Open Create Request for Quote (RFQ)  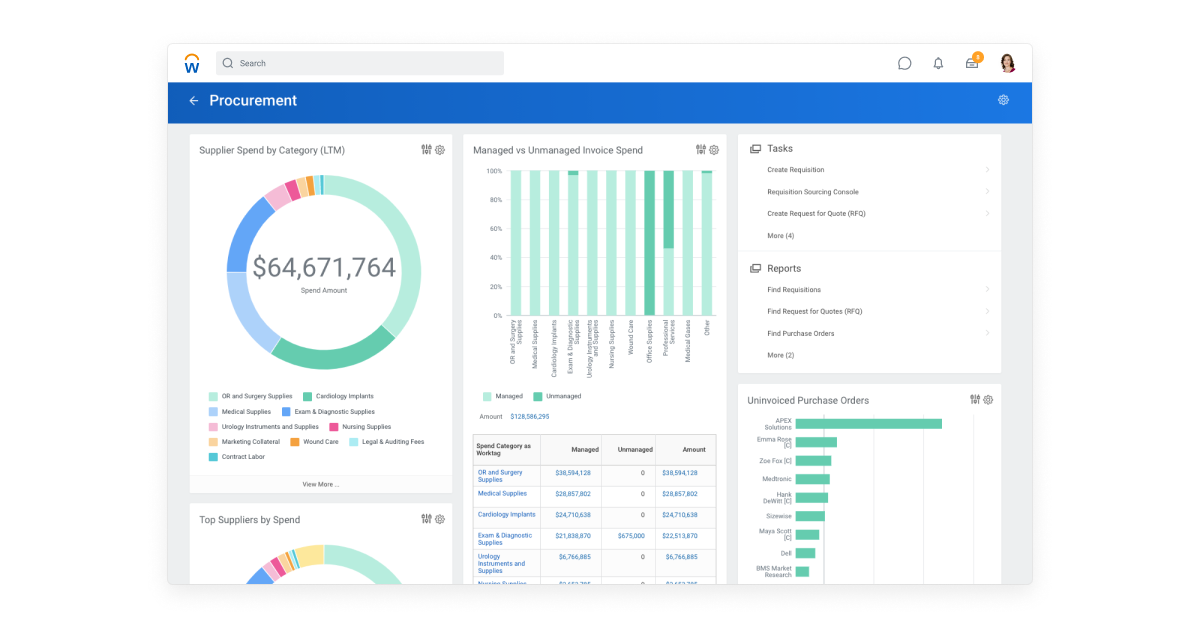pos(816,214)
